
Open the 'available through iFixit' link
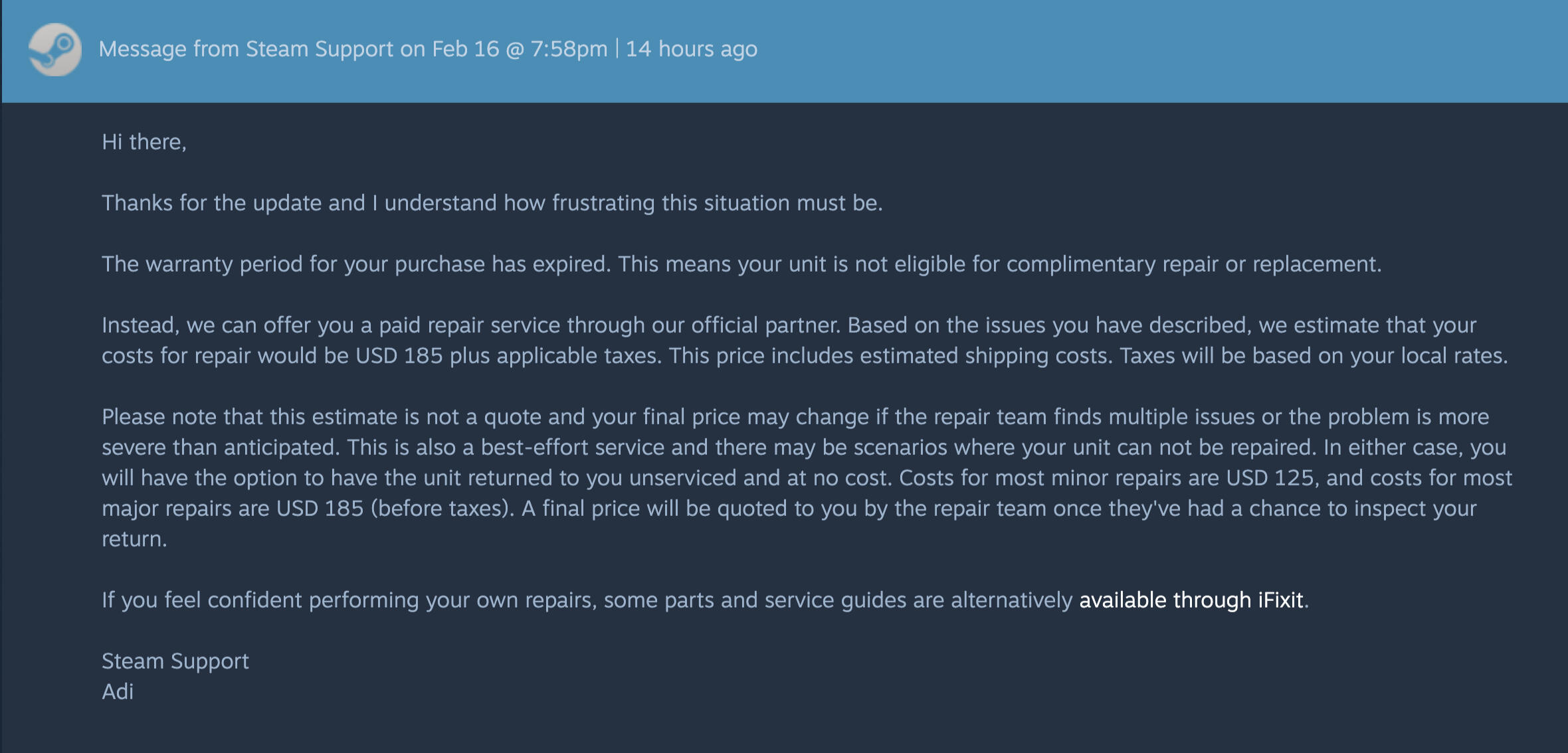pyautogui.click(x=1191, y=600)
